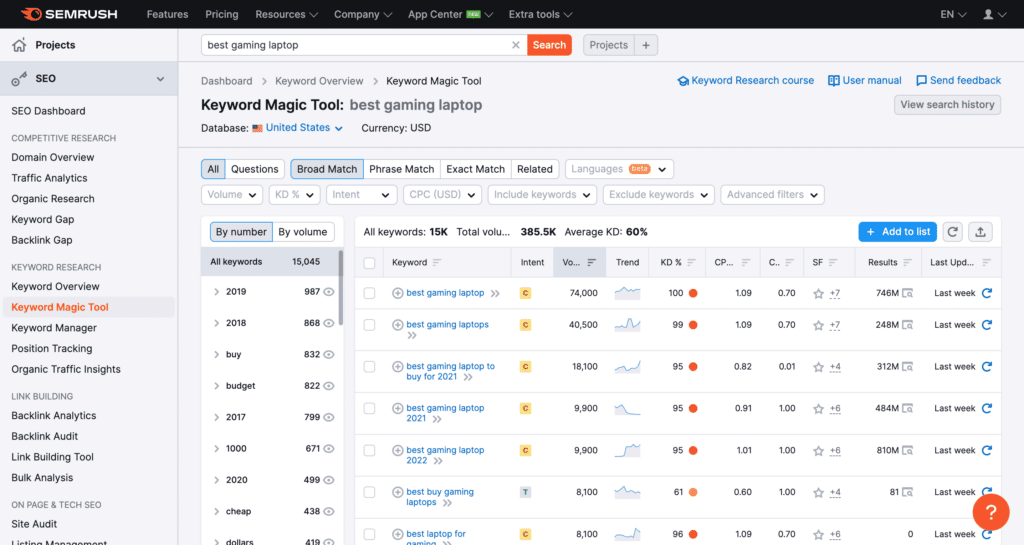The image size is (1024, 545).
Task: View SERP for the 484M results row
Action: point(907,409)
